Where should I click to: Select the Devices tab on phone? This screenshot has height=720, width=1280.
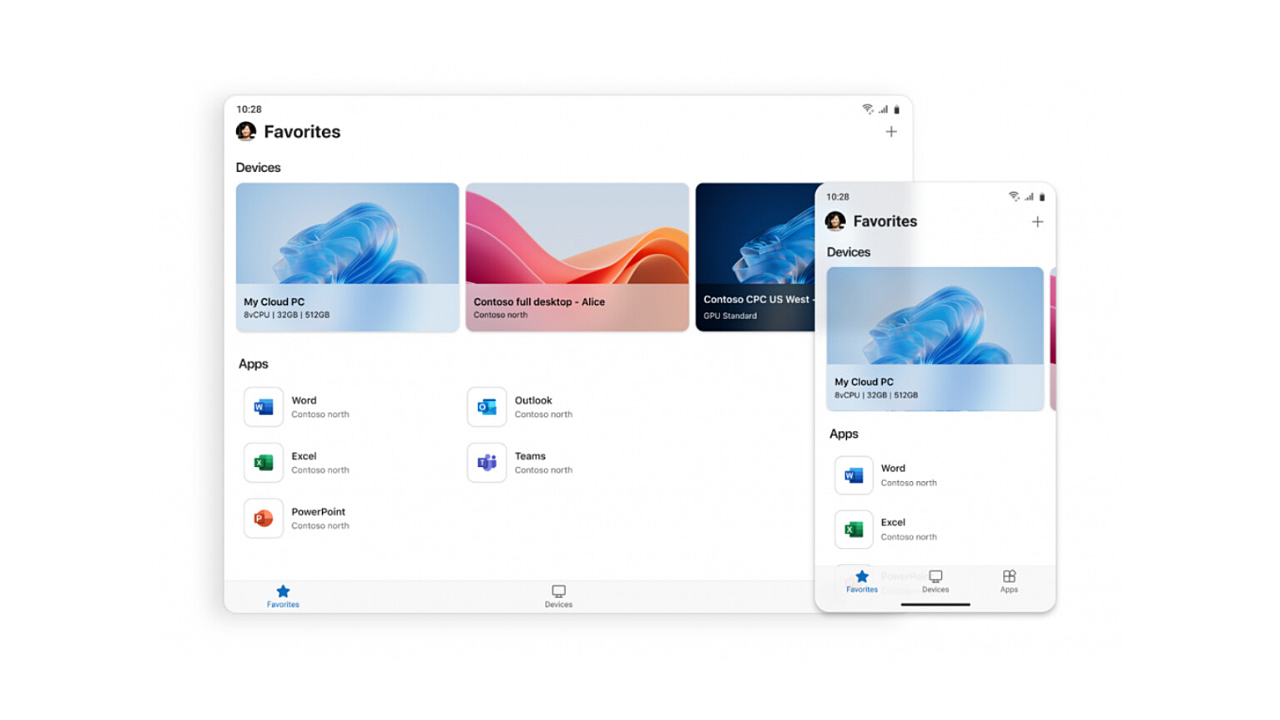click(x=935, y=581)
